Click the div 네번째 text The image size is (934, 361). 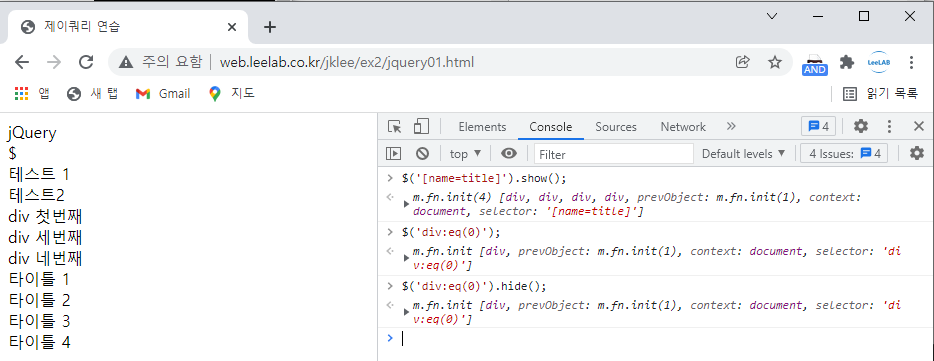tap(45, 259)
